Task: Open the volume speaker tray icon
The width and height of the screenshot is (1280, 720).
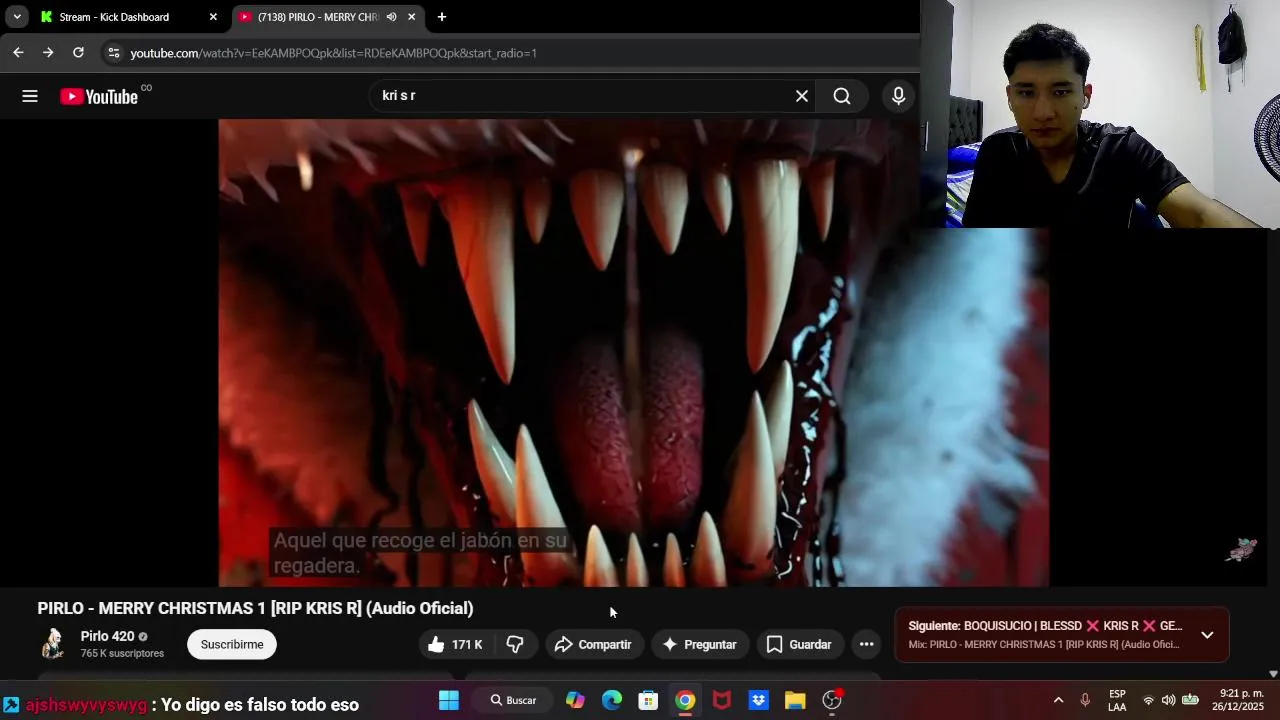Action: pos(1168,700)
